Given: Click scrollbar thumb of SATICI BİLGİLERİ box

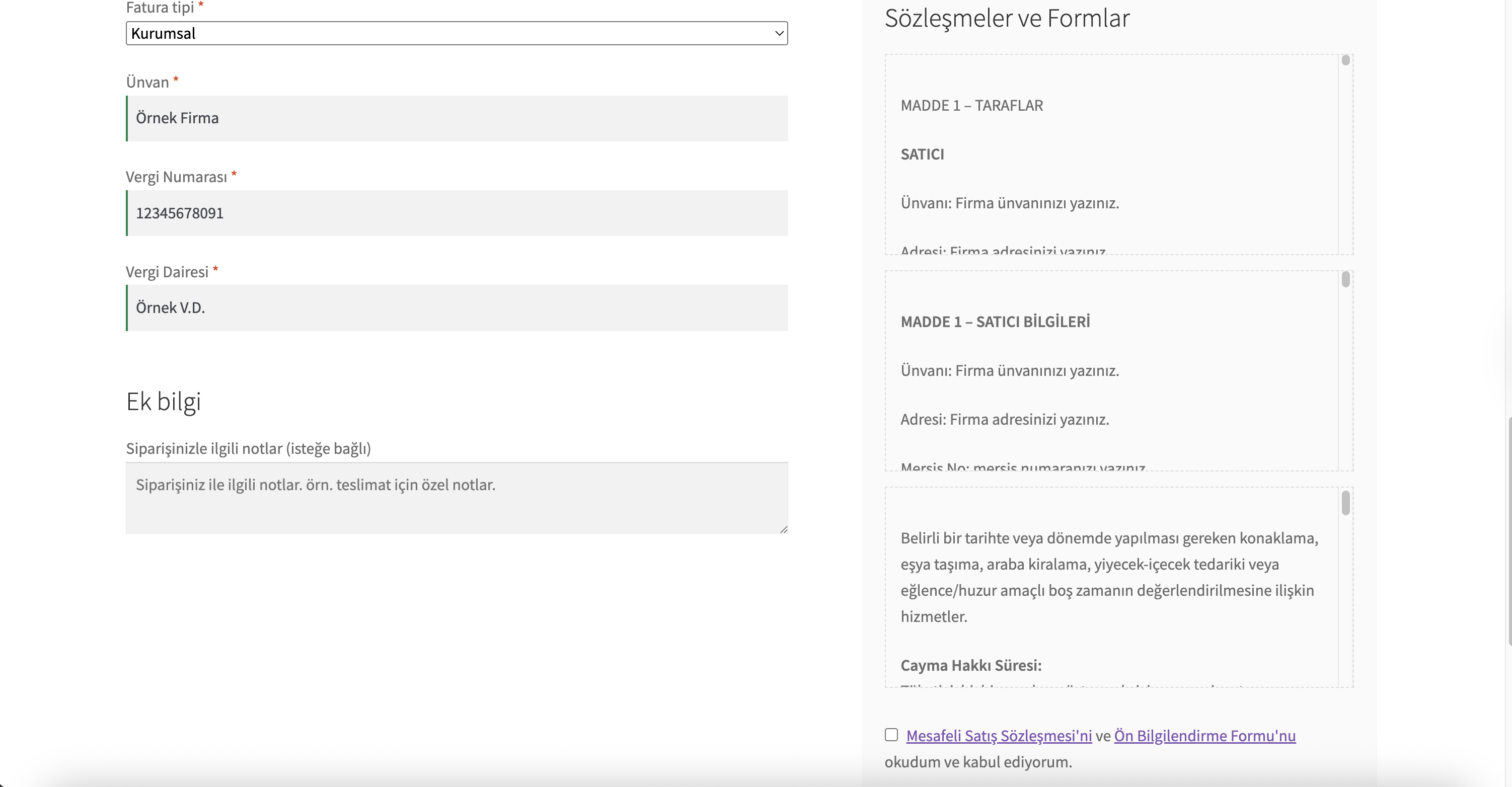Looking at the screenshot, I should pyautogui.click(x=1345, y=279).
